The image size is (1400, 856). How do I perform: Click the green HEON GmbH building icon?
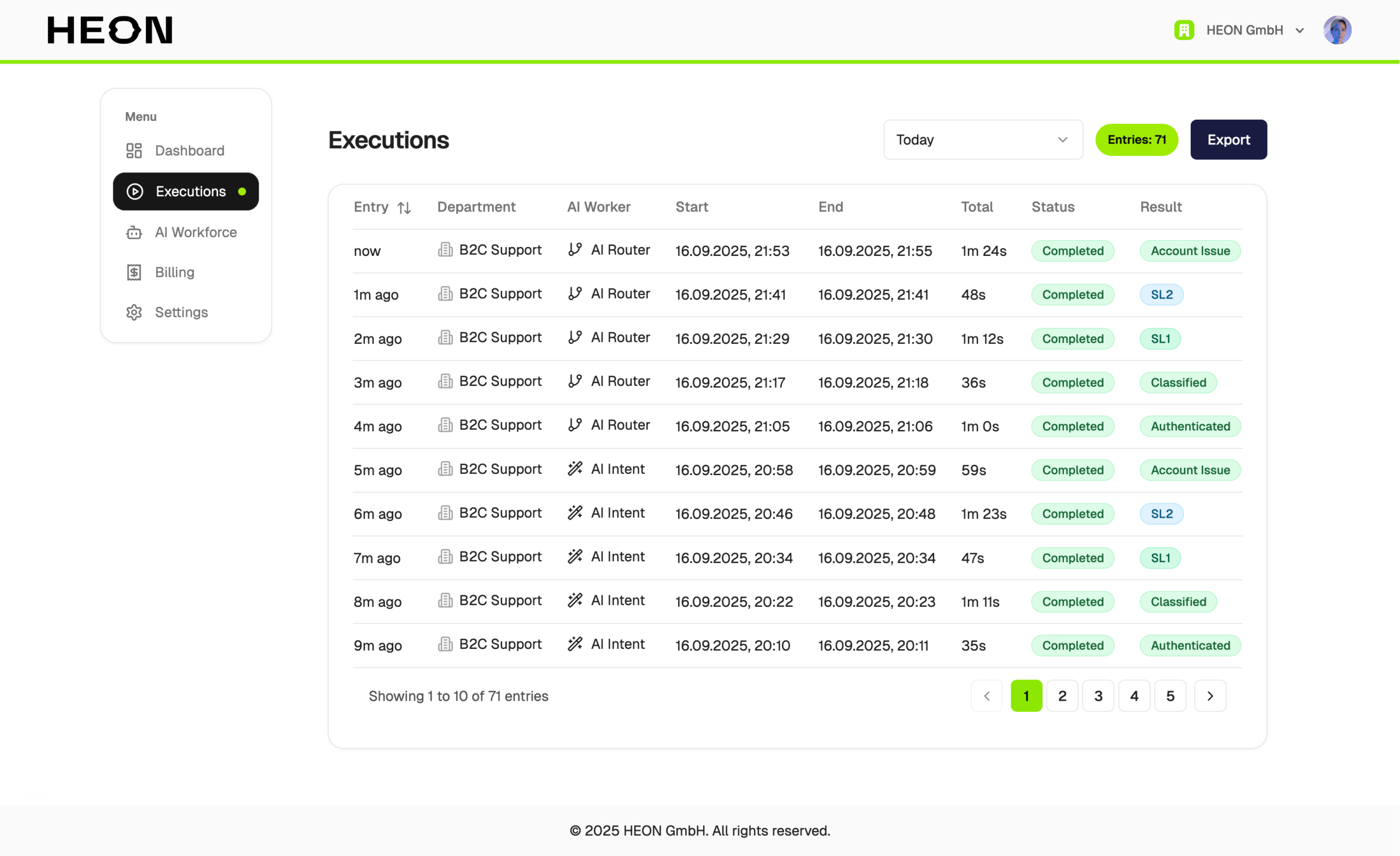click(1184, 30)
